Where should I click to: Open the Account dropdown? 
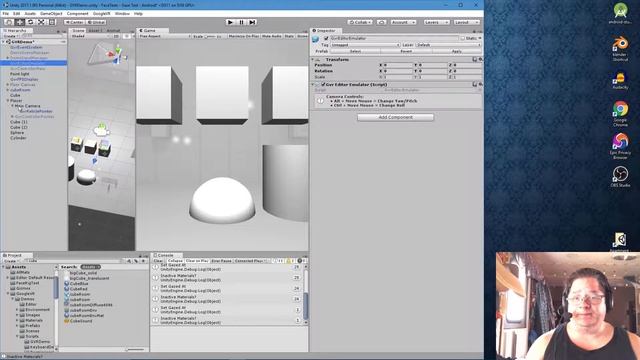[x=403, y=22]
